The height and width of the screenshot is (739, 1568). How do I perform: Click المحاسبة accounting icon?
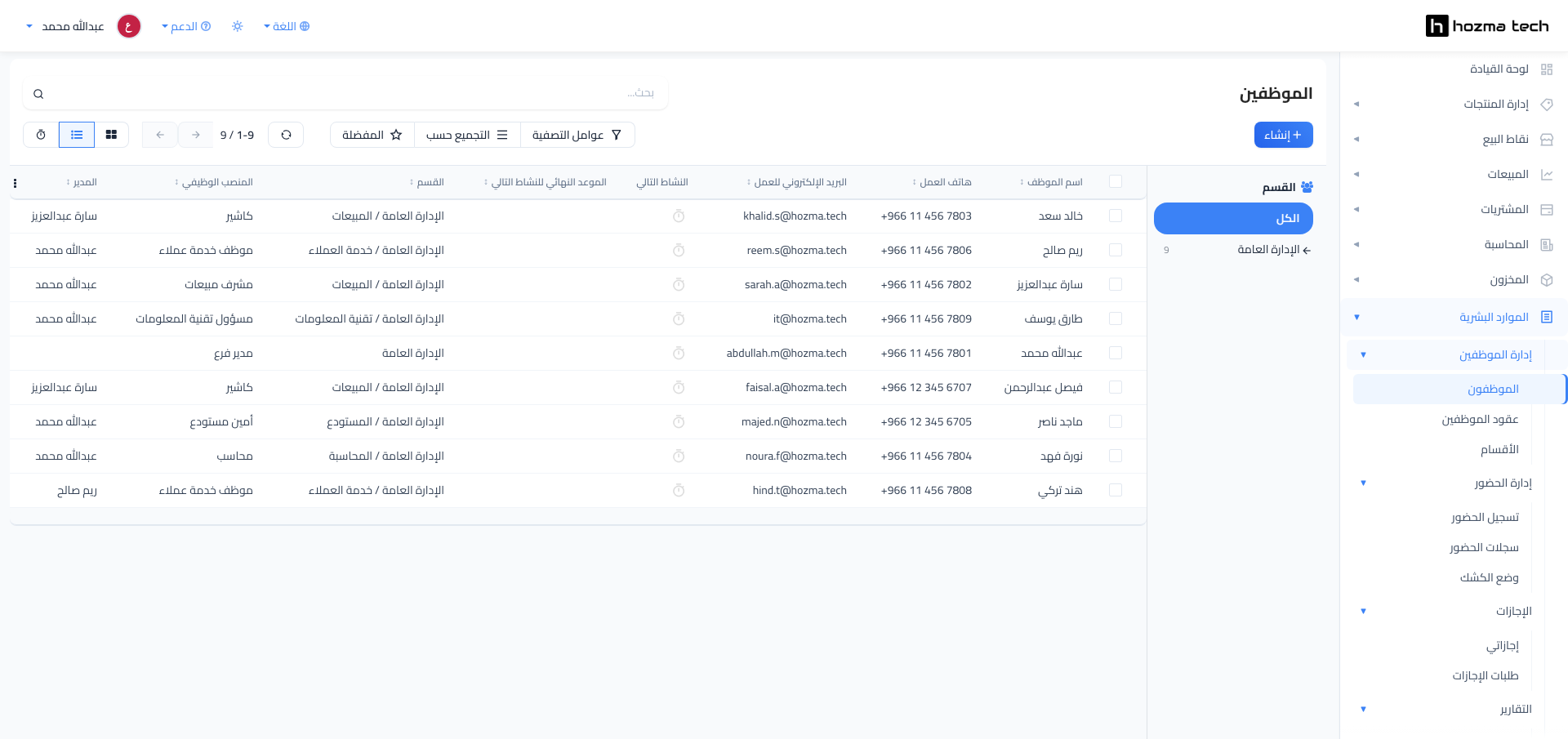point(1547,245)
